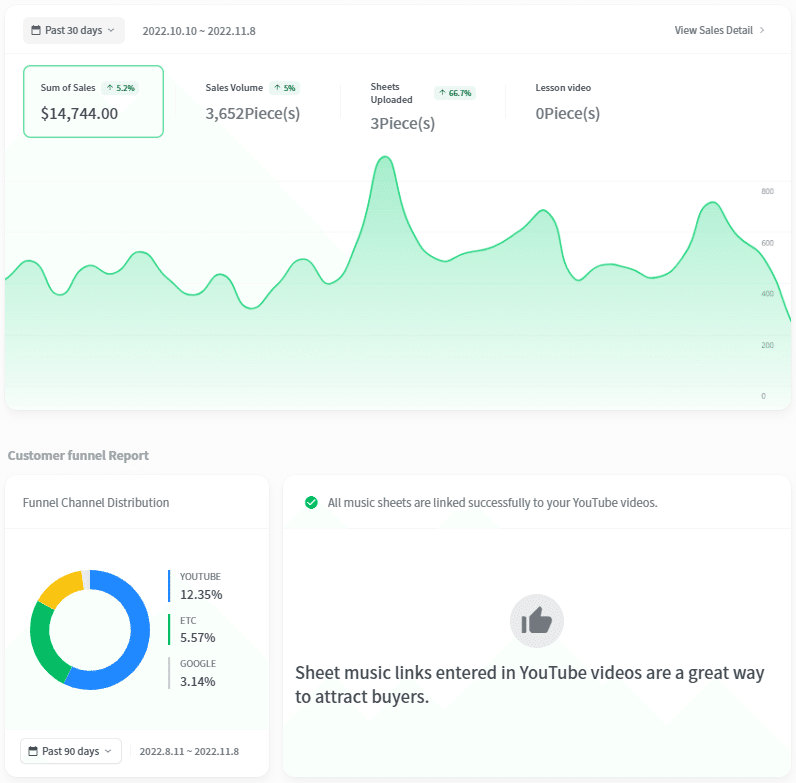The width and height of the screenshot is (796, 783).
Task: Click the Sheets Uploaded 66.7% increase badge
Action: coord(455,93)
